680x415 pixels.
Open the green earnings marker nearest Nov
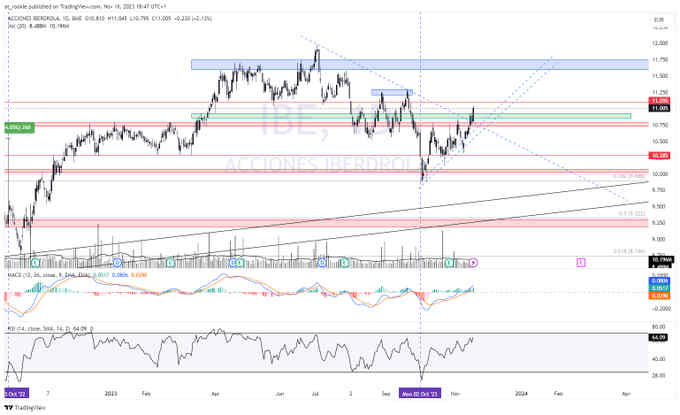click(450, 262)
